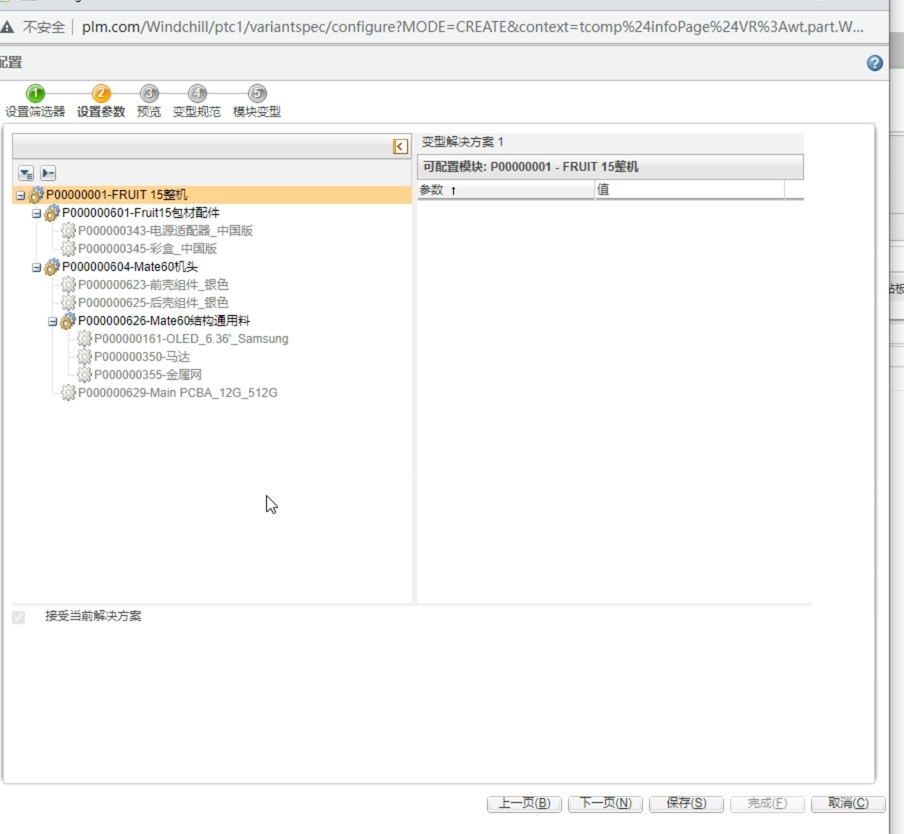Click gear icon of P000000345-彩盒_中国版

[x=68, y=248]
